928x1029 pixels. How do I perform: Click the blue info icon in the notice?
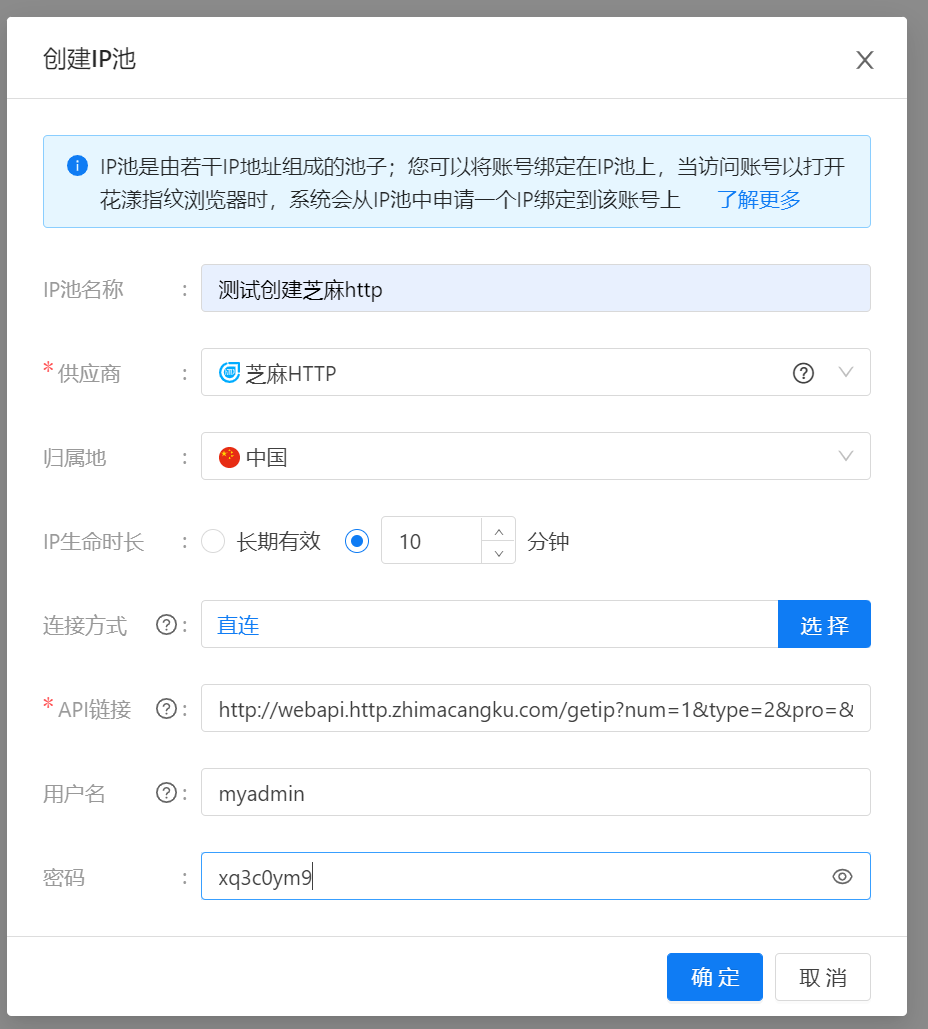pyautogui.click(x=77, y=165)
